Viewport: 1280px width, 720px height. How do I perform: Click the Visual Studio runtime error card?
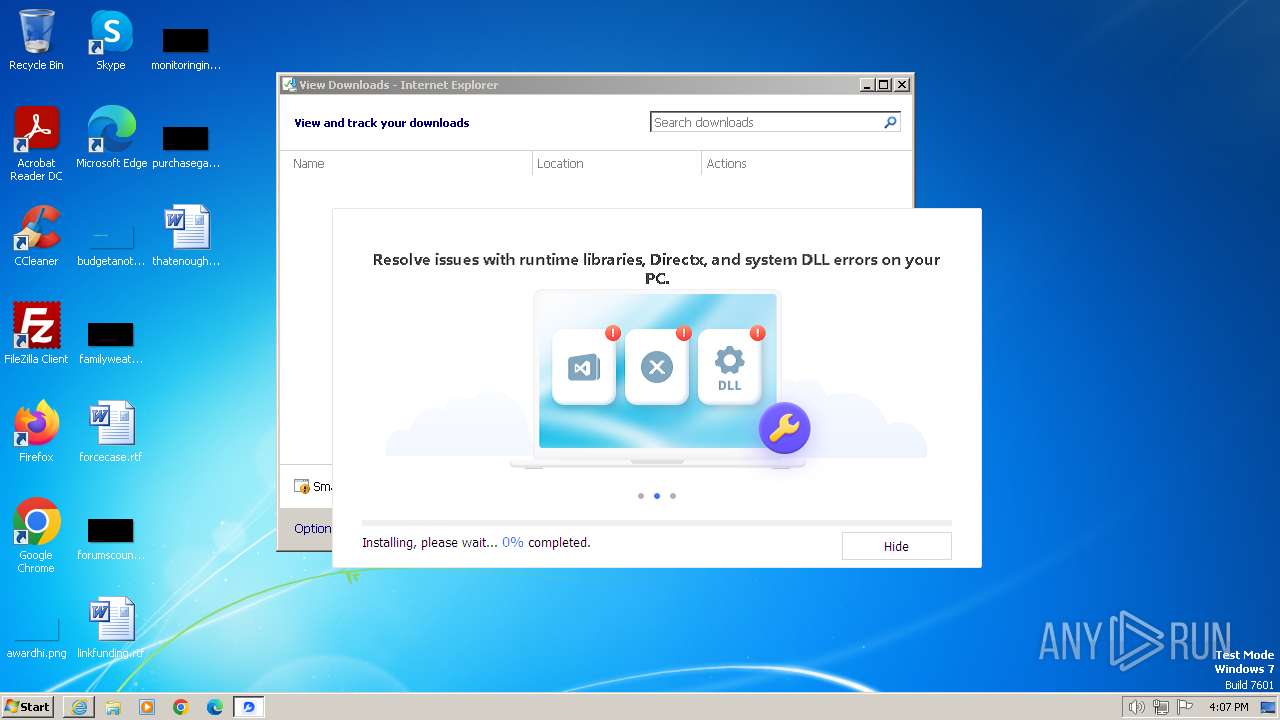click(584, 367)
